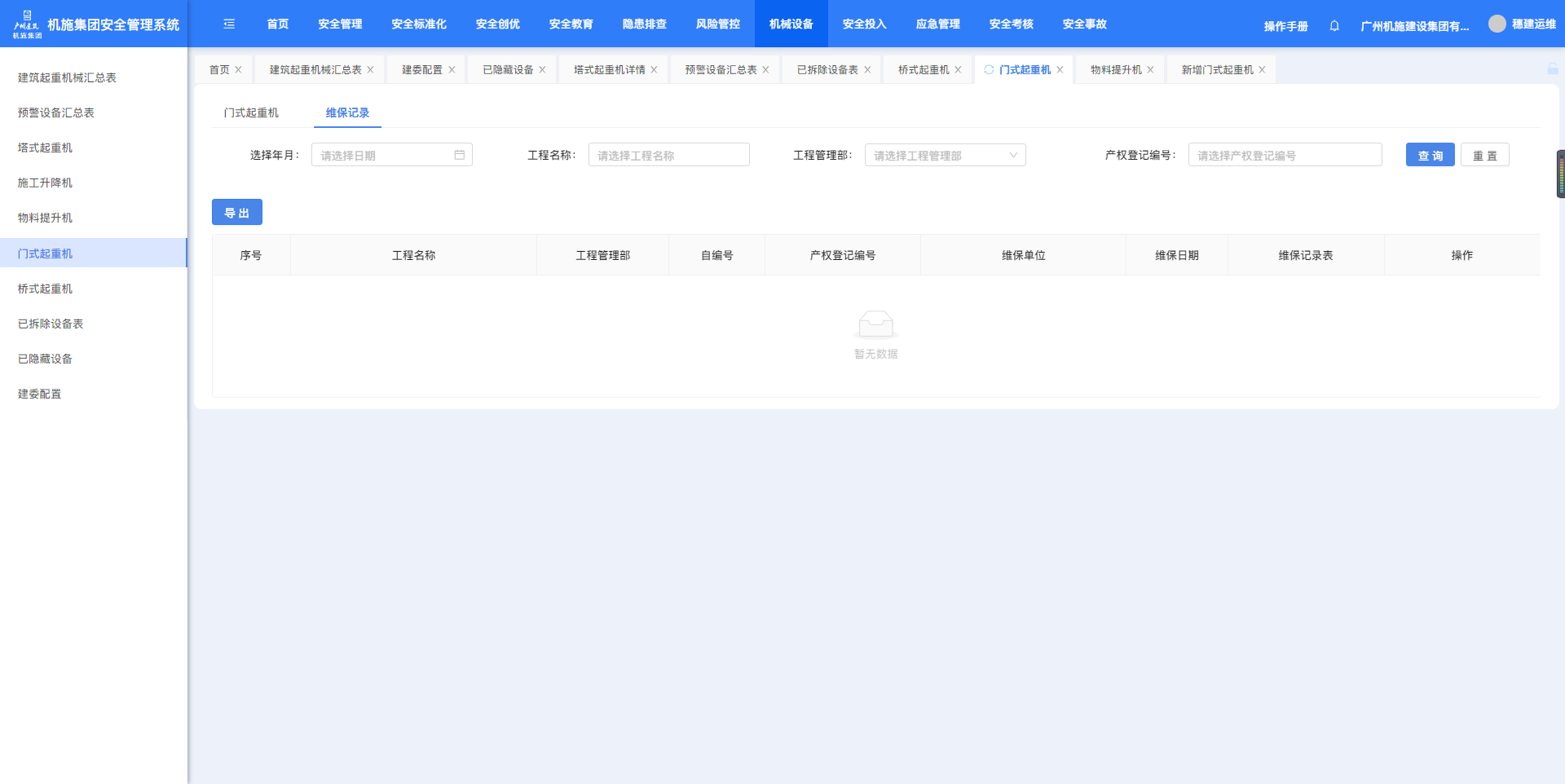Screen dimensions: 1565x784
Task: Click the 导出 export button
Action: 236,213
